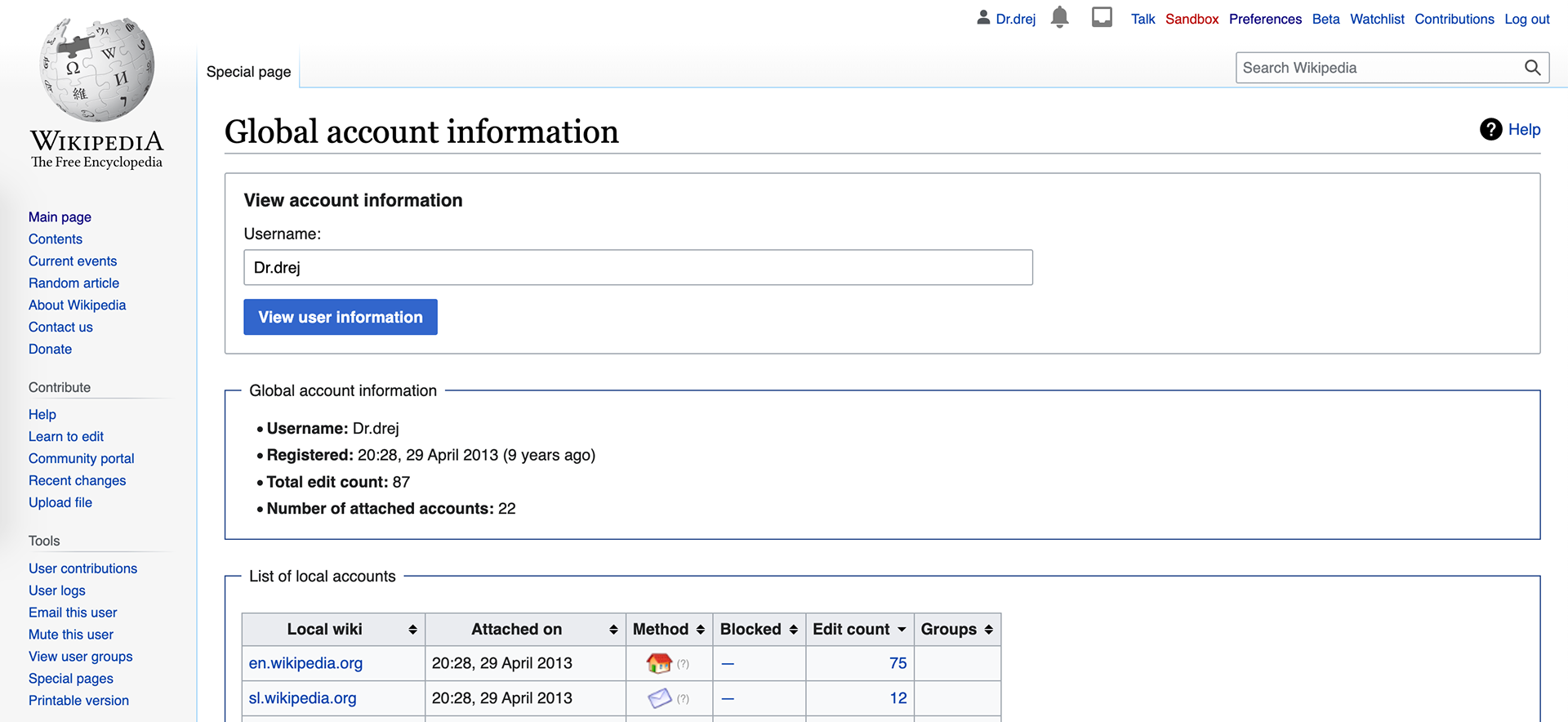Image resolution: width=1568 pixels, height=722 pixels.
Task: Open the sl.wikipedia.org local account link
Action: 302,698
